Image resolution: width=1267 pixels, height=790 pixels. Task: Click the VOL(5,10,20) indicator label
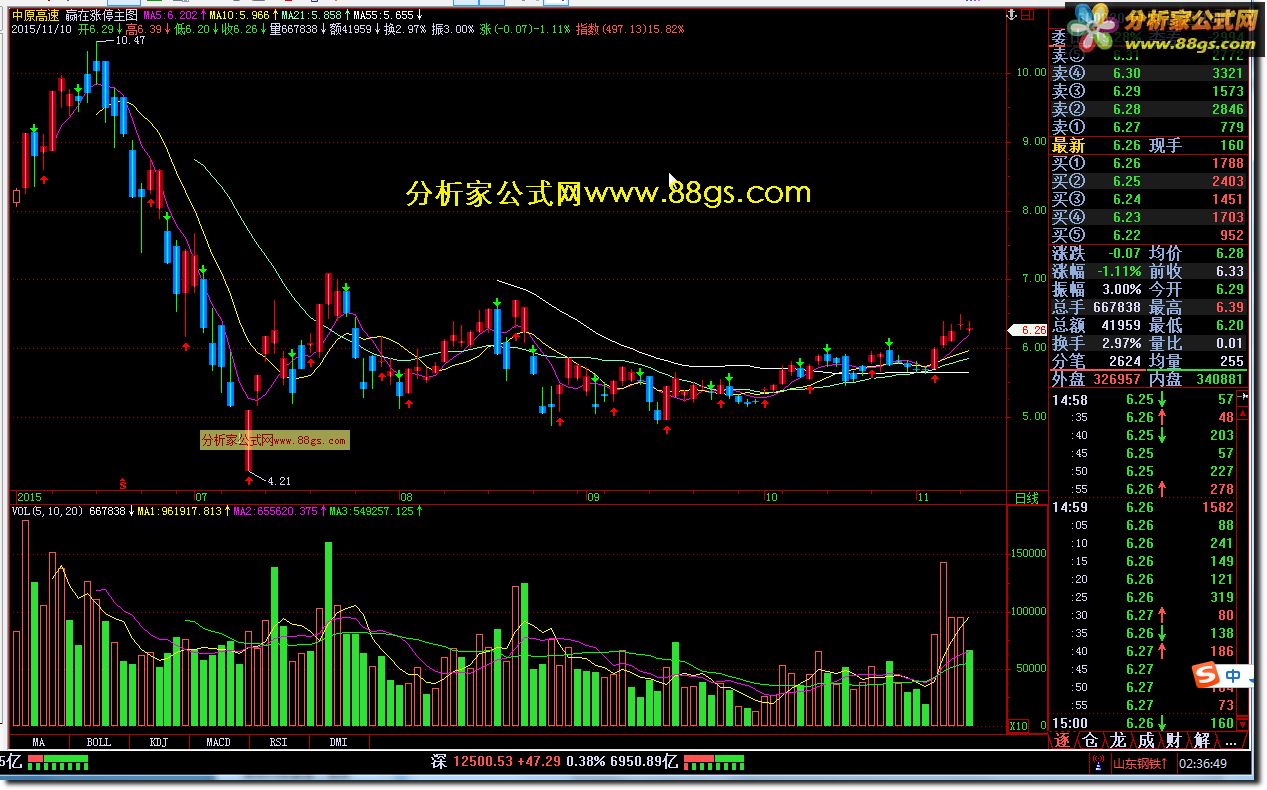point(47,511)
